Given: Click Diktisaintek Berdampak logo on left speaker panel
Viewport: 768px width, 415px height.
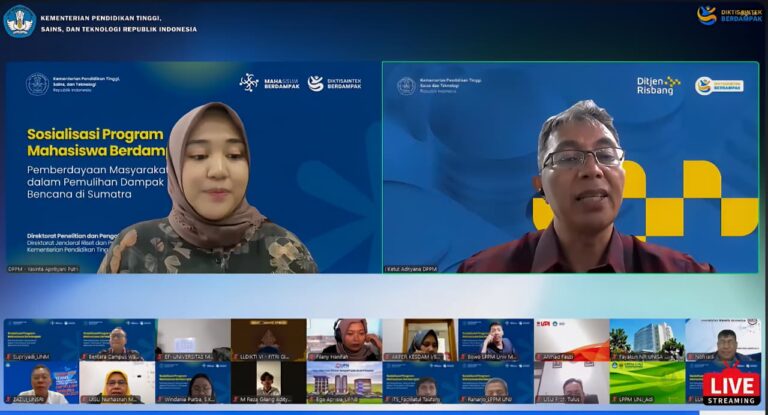Looking at the screenshot, I should click(x=334, y=83).
